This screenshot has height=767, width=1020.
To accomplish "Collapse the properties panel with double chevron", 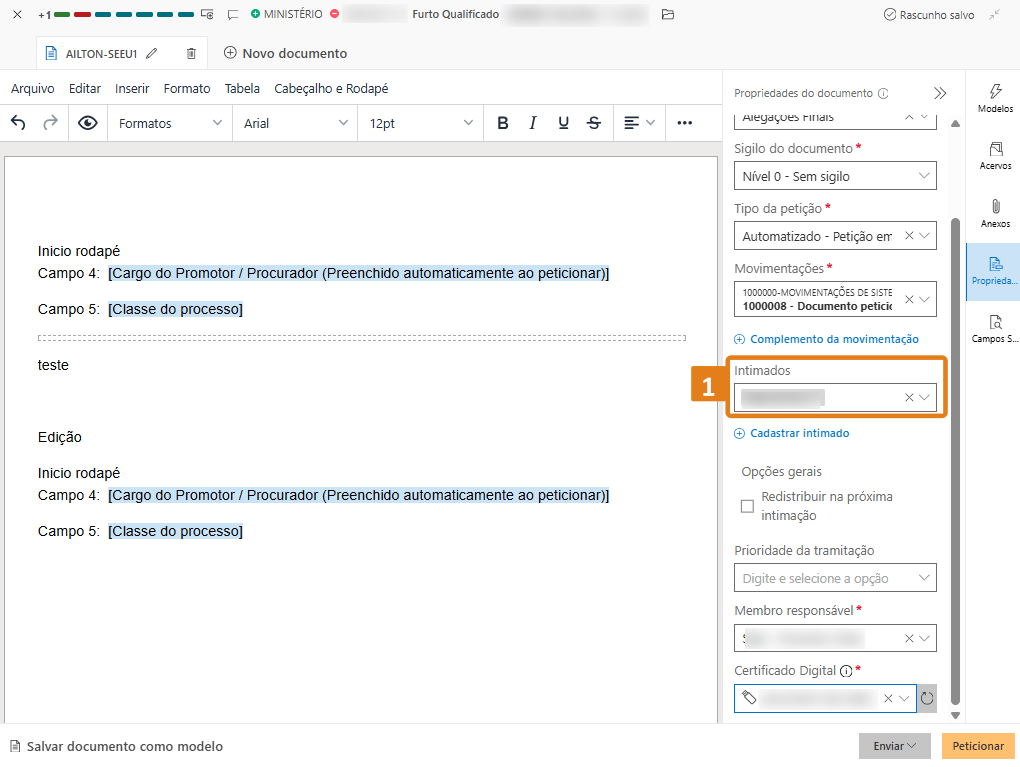I will (940, 93).
